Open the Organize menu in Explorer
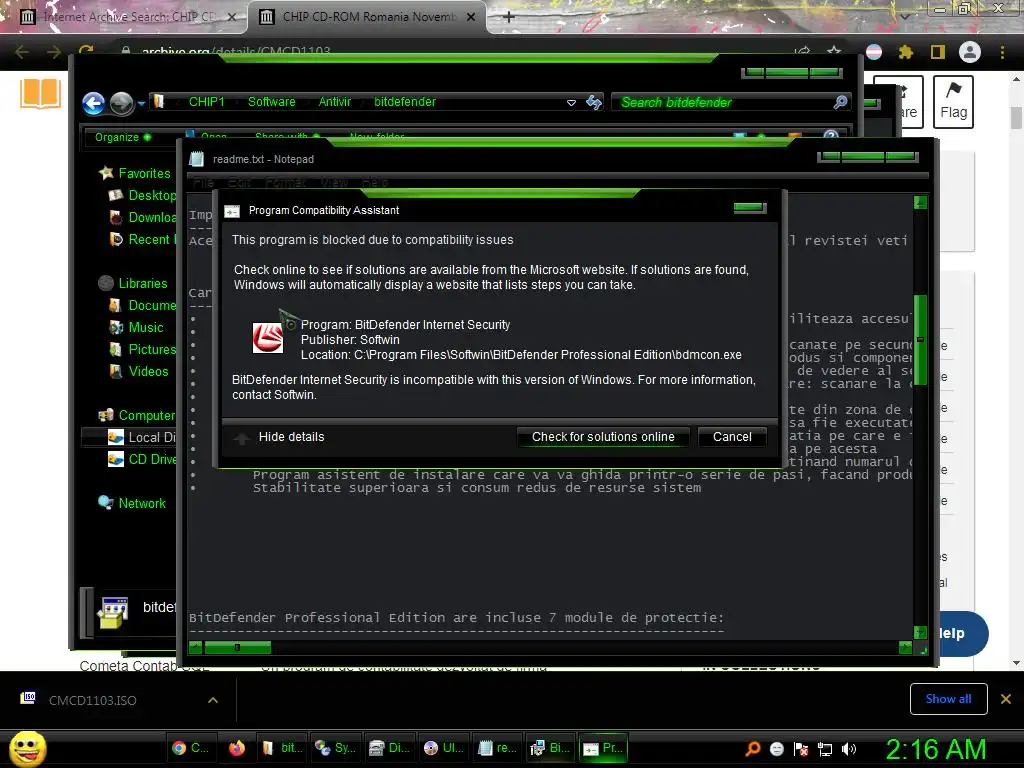The height and width of the screenshot is (768, 1024). [123, 137]
